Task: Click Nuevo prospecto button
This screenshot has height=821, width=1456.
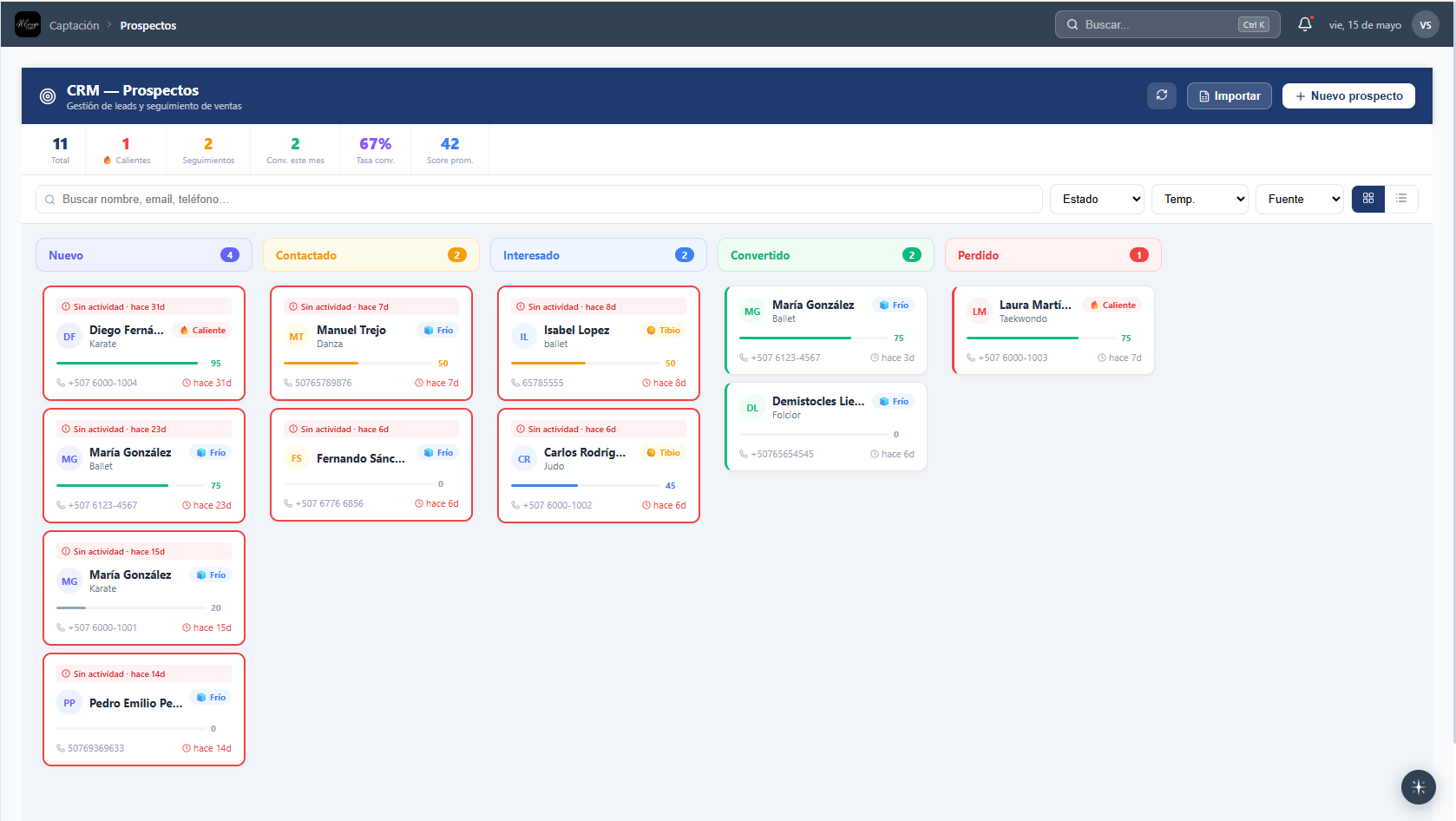Action: click(x=1348, y=95)
